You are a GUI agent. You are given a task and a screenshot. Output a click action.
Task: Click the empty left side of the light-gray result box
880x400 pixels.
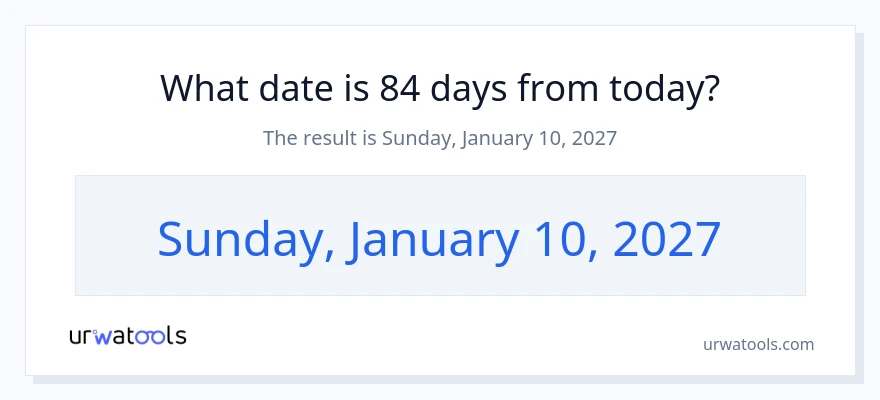[x=115, y=236]
